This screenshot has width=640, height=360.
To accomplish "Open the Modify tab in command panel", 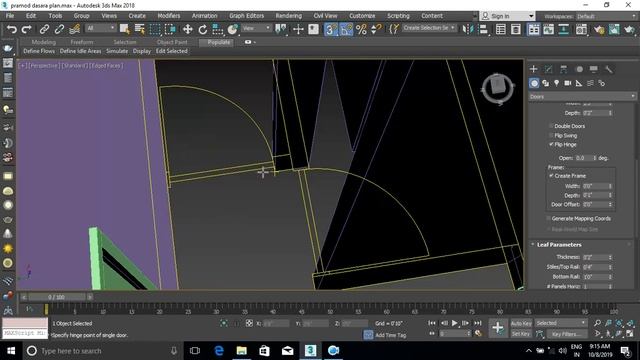I will pyautogui.click(x=549, y=69).
